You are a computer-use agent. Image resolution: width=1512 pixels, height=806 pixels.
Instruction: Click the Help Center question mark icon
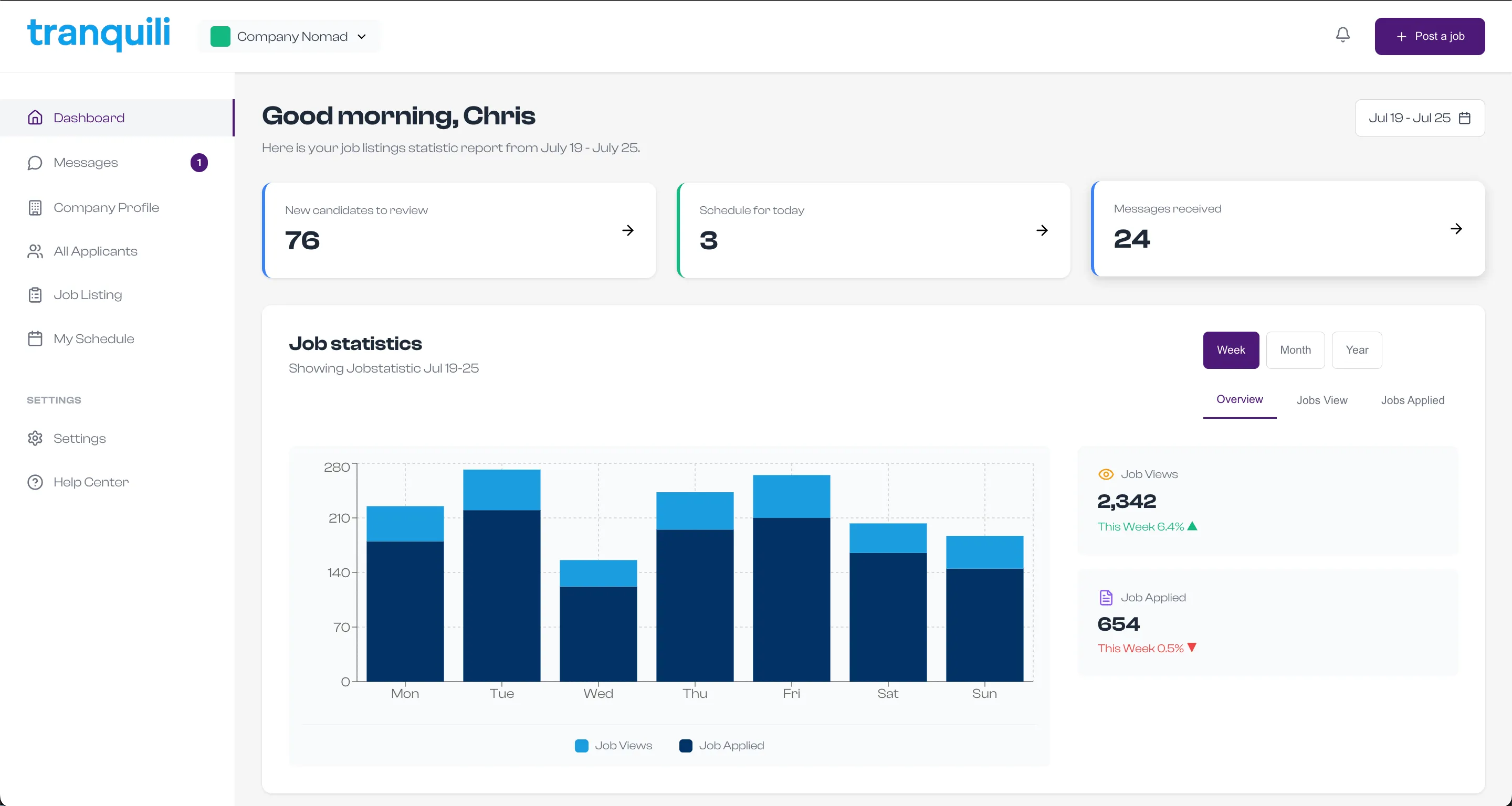[x=35, y=482]
